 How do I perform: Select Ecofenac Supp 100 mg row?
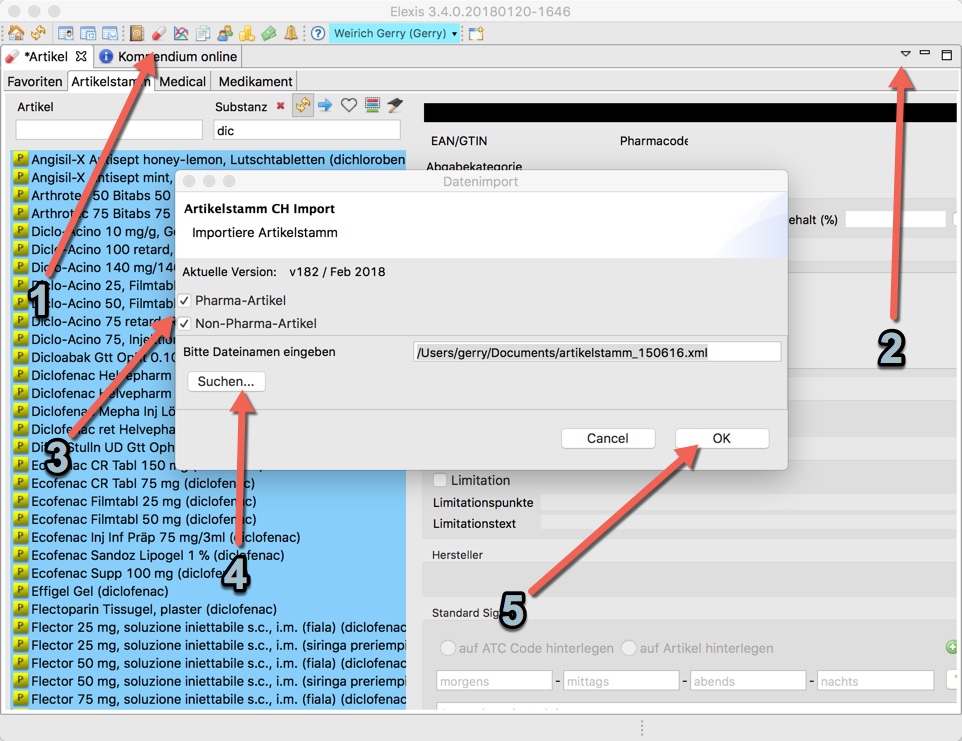click(209, 573)
